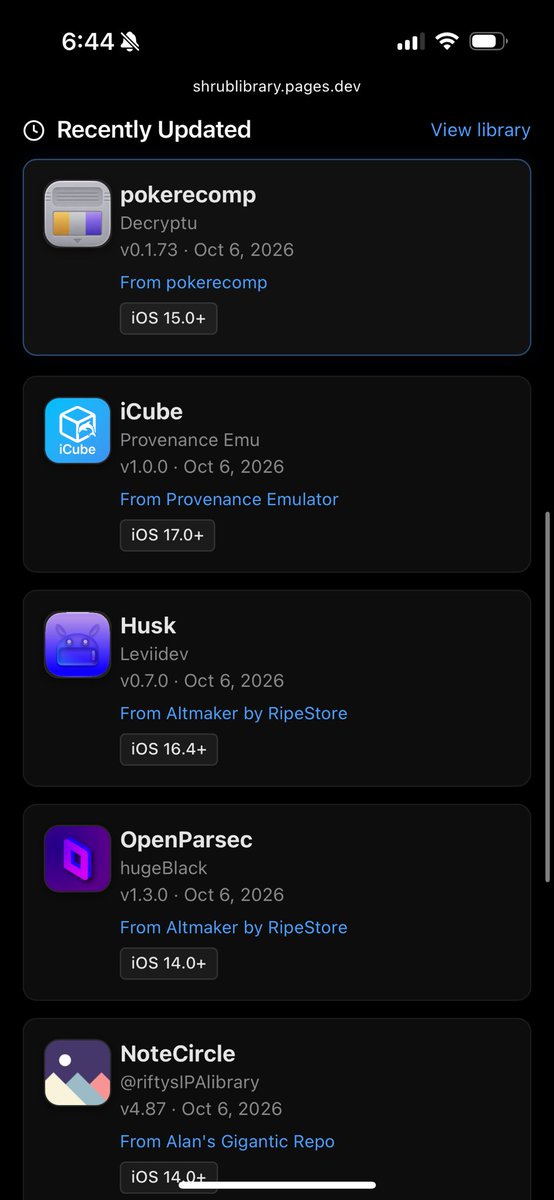Screen dimensions: 554x1200
Task: Tap the v0.1.73 version line
Action: tap(207, 250)
